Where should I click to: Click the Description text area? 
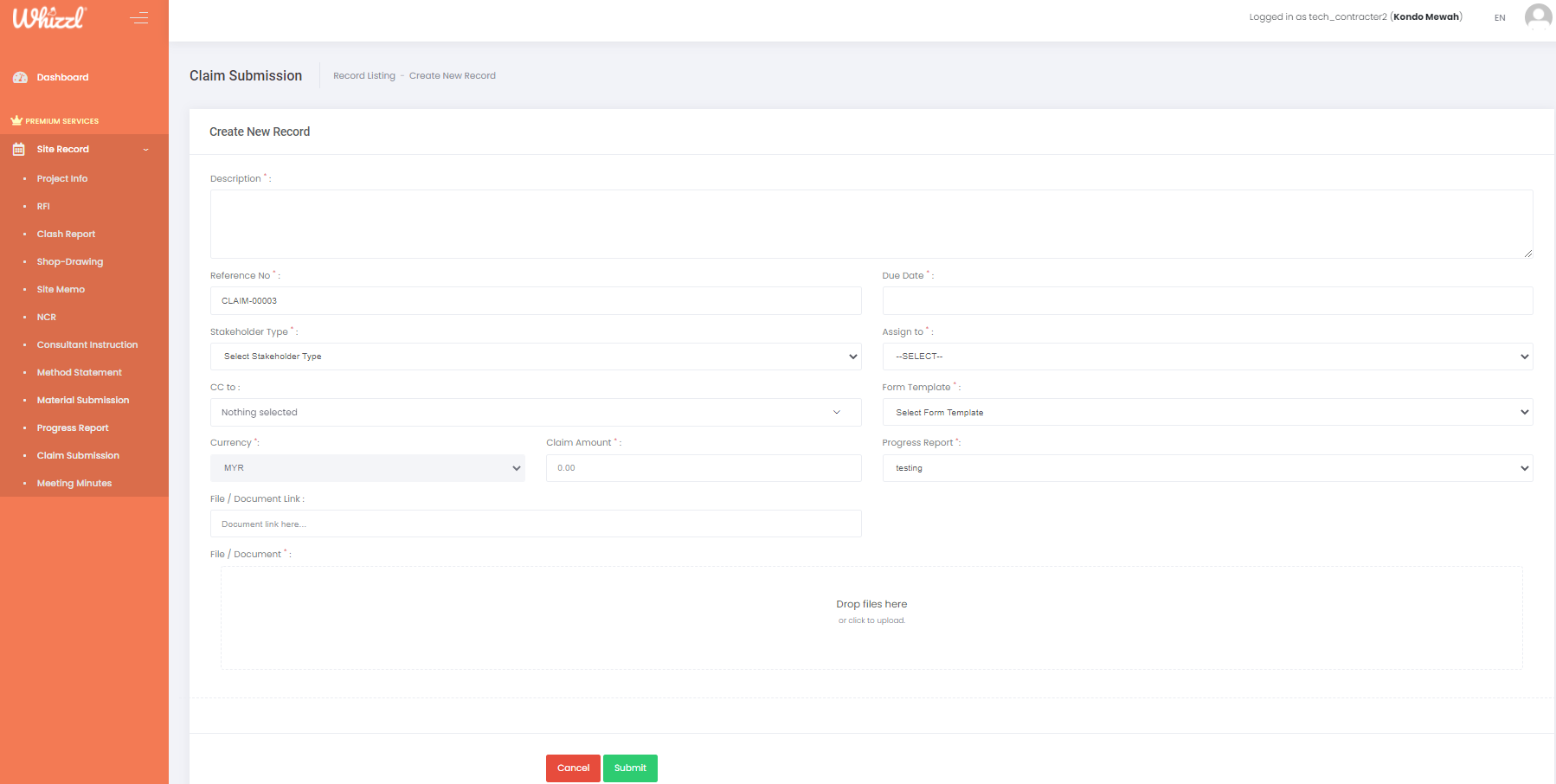pos(871,224)
